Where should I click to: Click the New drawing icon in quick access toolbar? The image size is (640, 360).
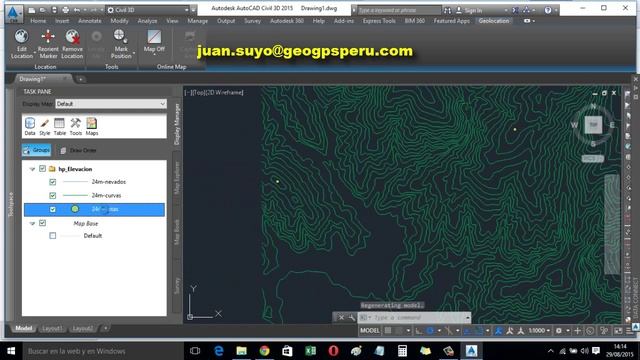point(32,10)
